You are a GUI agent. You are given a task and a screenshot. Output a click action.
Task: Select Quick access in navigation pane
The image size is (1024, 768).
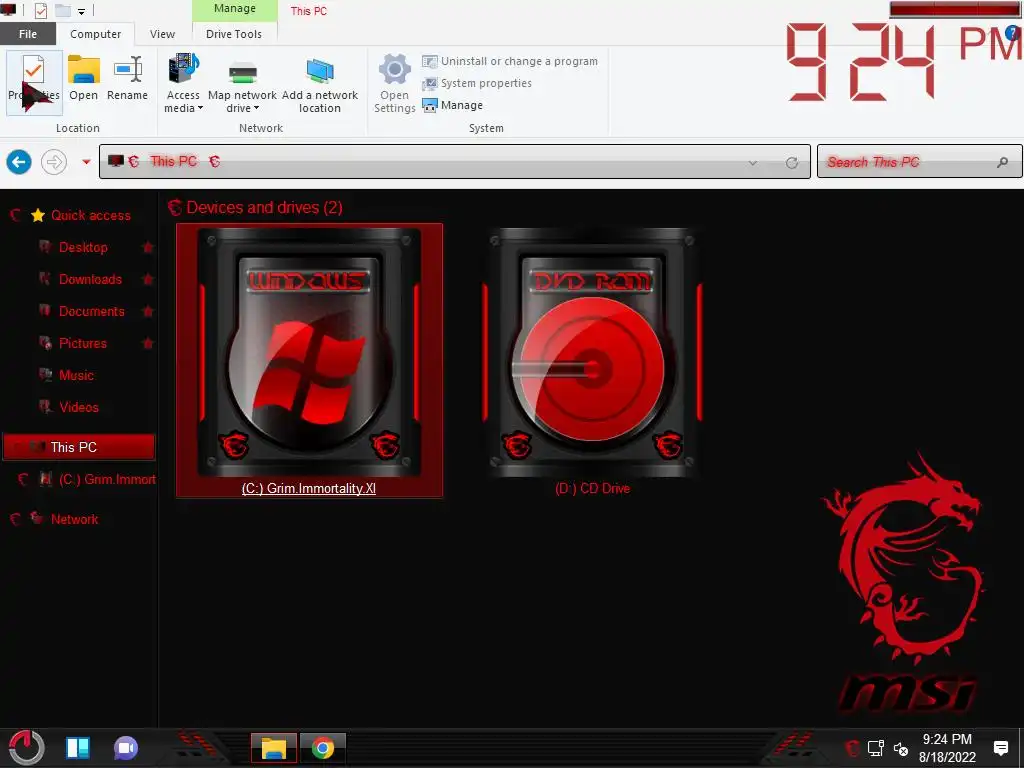(x=90, y=215)
